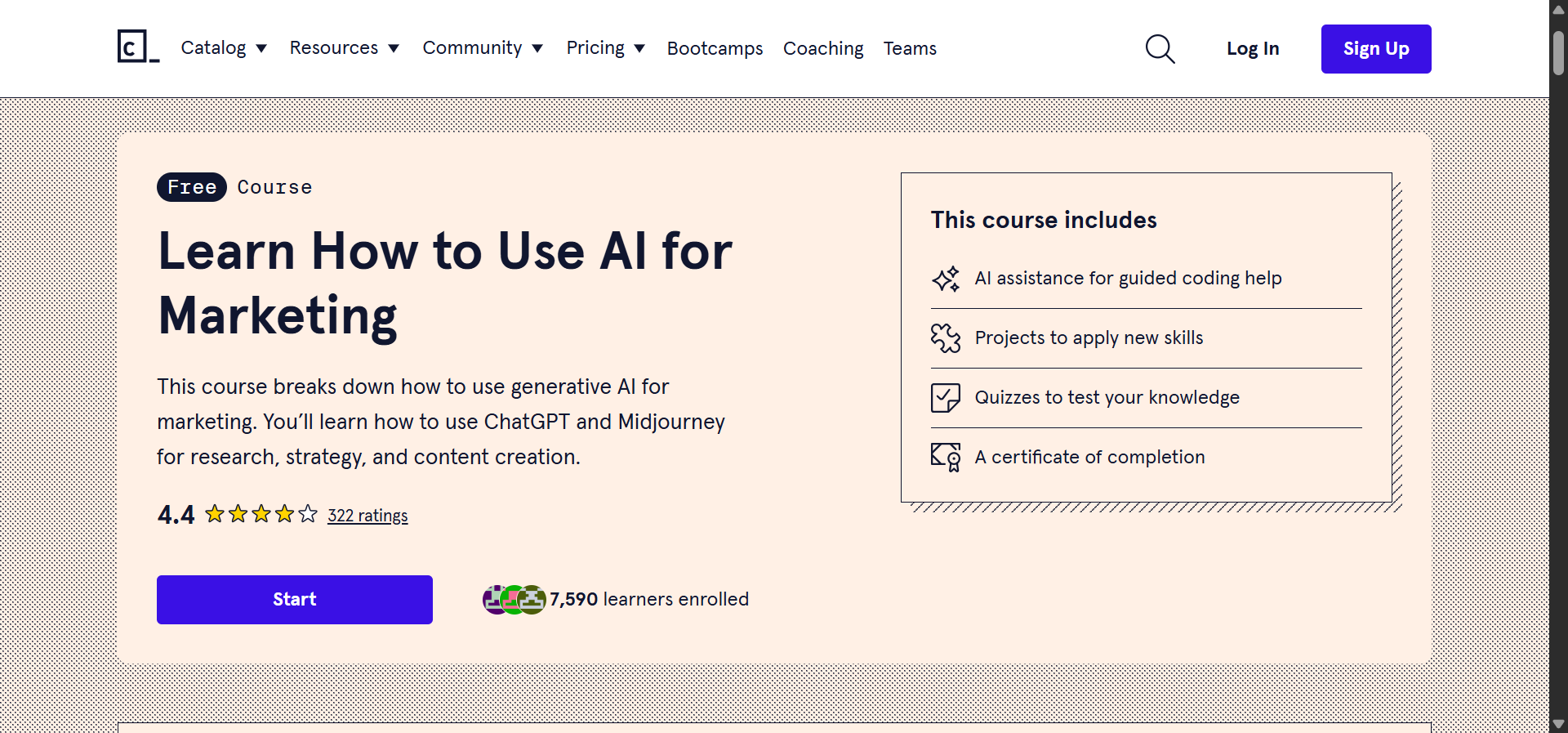Click the Projects puzzle piece icon
Screen dimensions: 1568x733
(x=946, y=338)
